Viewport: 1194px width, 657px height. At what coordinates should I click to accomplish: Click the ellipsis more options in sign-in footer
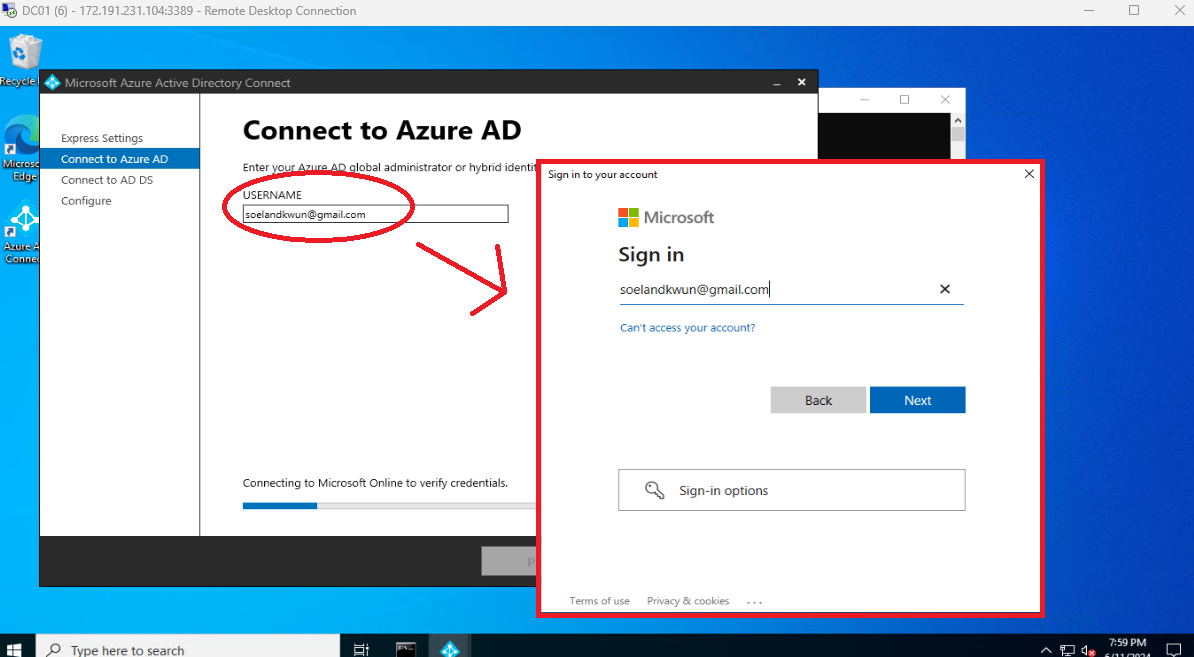pos(754,601)
